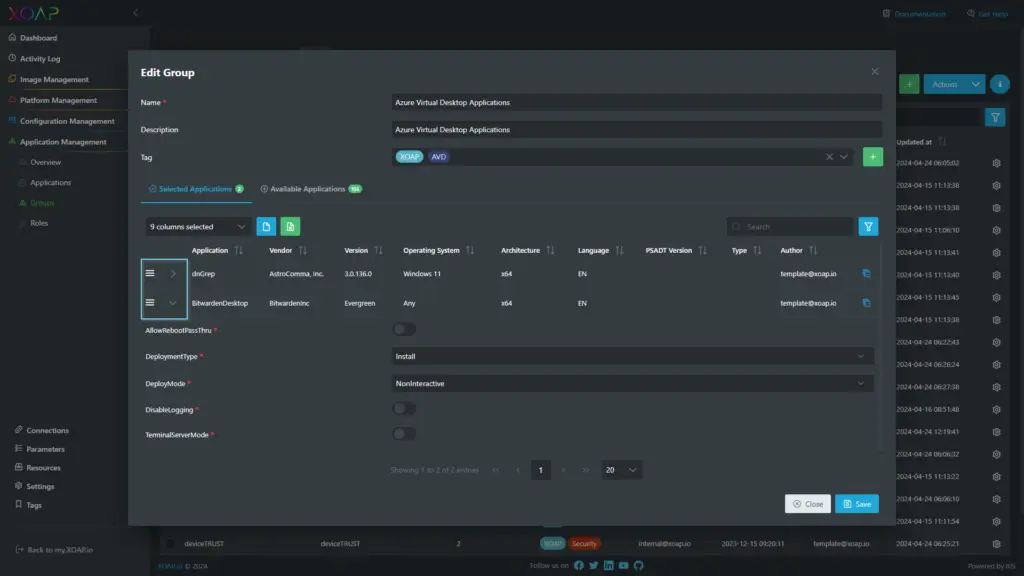
Task: Open Dashboard from the sidebar
Action: pyautogui.click(x=38, y=38)
